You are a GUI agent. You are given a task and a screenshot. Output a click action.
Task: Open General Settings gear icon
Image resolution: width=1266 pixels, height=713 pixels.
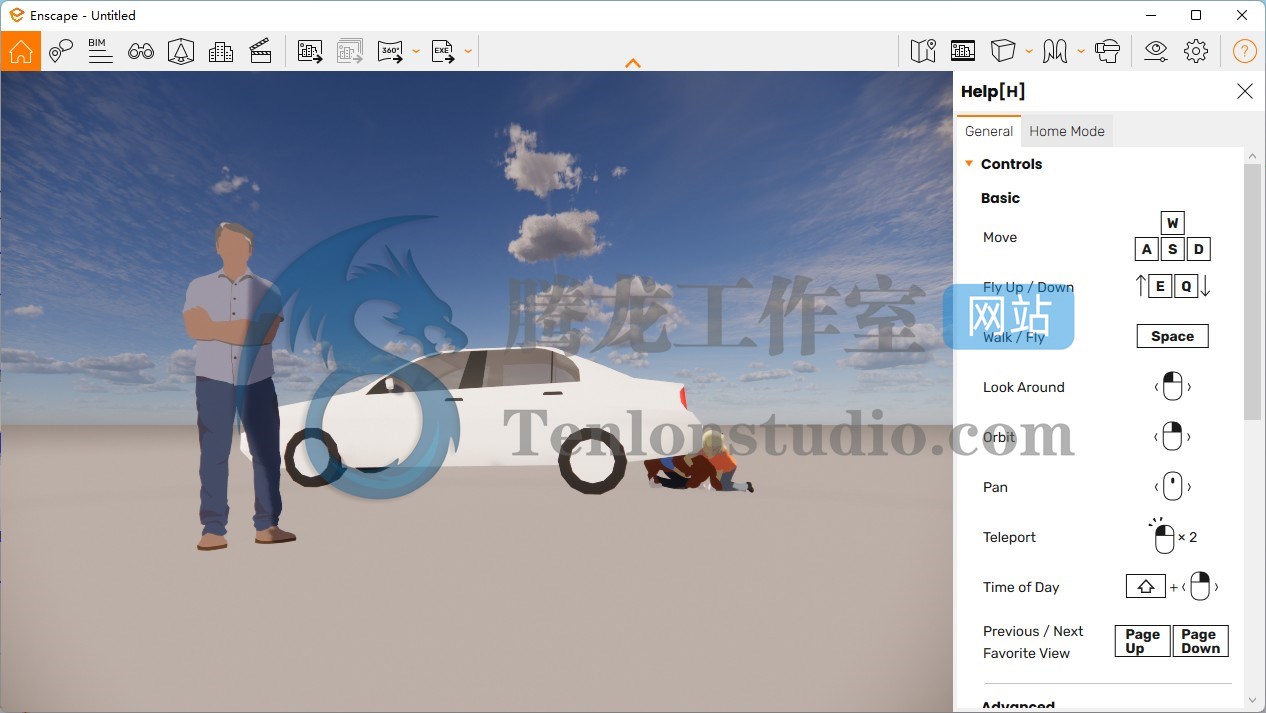coord(1196,51)
